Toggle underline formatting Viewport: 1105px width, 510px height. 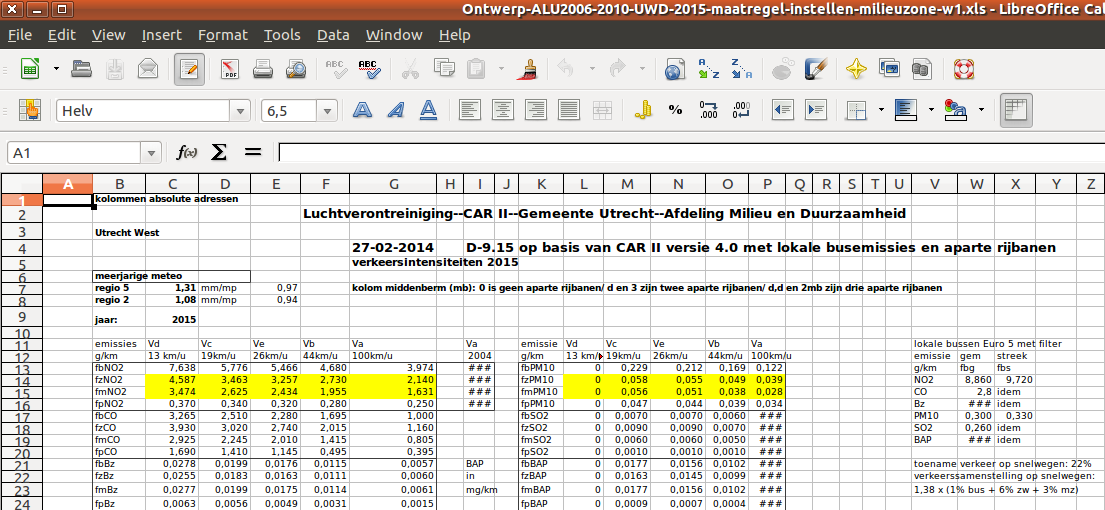(x=428, y=110)
